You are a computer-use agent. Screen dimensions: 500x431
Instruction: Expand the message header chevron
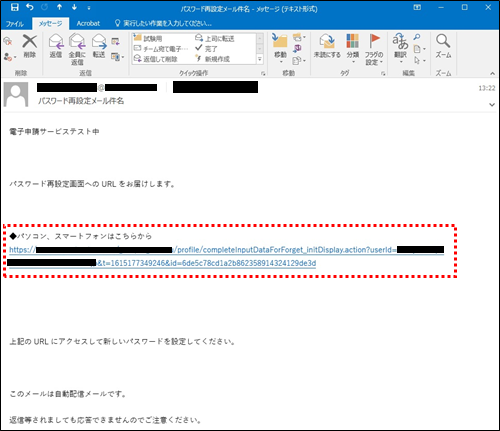point(492,105)
